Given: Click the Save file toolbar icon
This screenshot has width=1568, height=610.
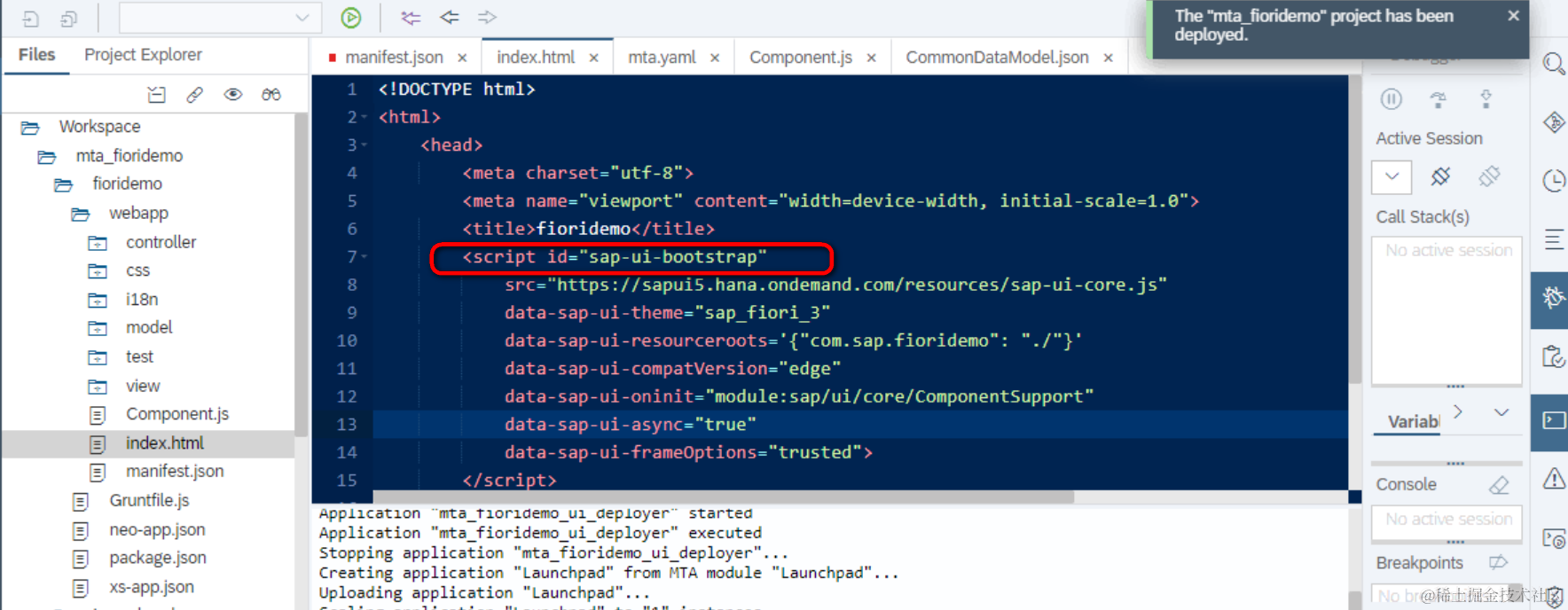Looking at the screenshot, I should (31, 19).
